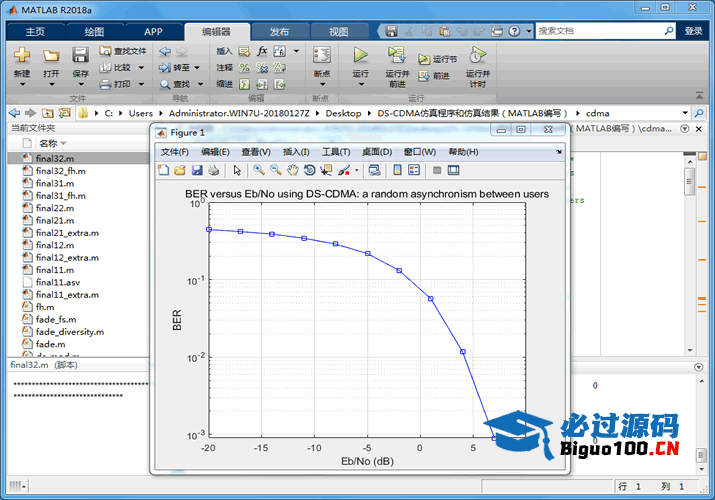Click Figure 1 insert colorbar icon
This screenshot has height=500, width=715.
[397, 170]
